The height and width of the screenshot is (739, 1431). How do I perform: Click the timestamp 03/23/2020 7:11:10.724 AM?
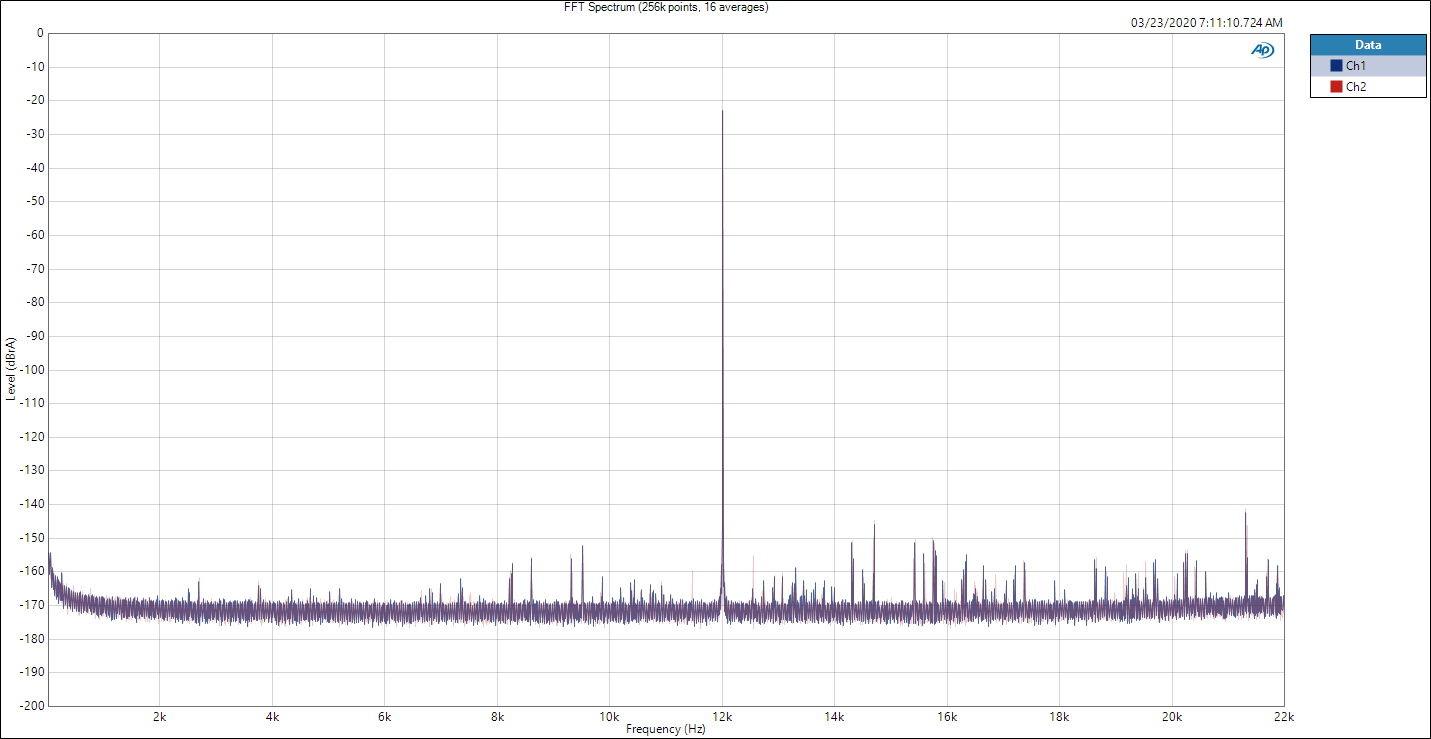pos(1207,22)
